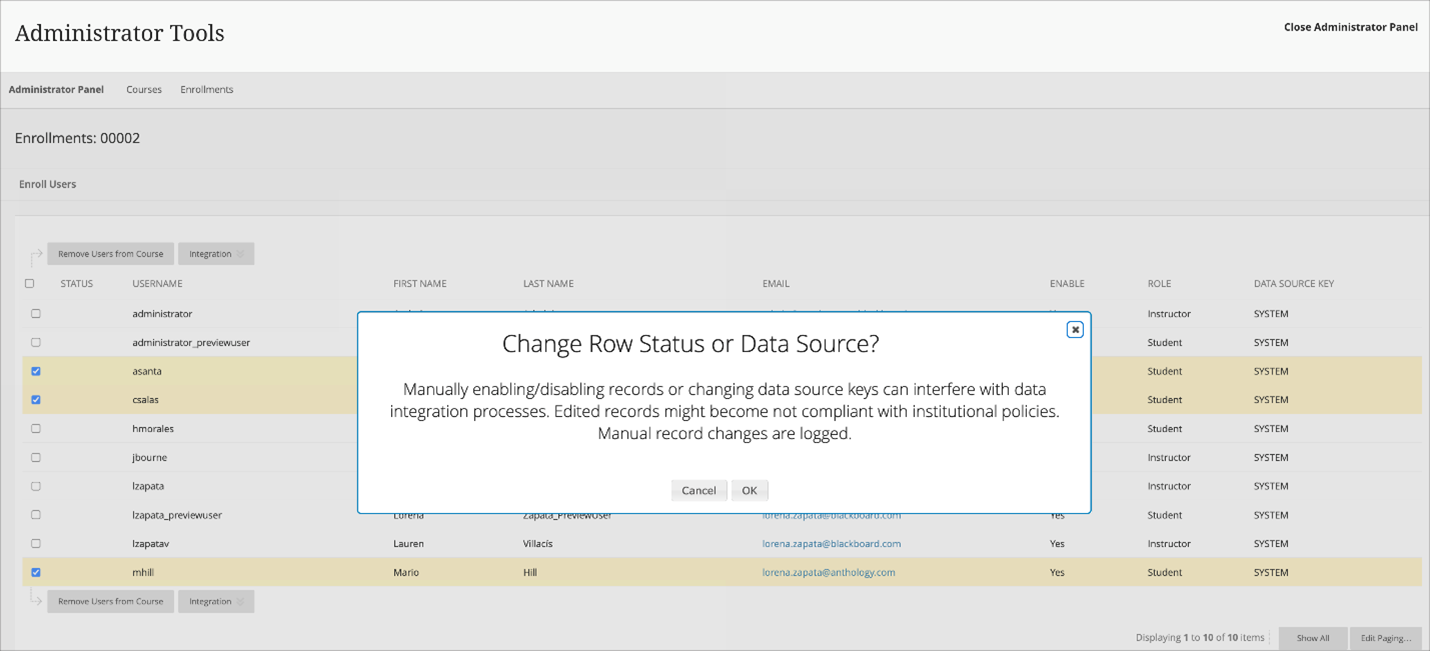This screenshot has width=1430, height=651.
Task: Return to Administrator Panel breadcrumb
Action: (56, 90)
